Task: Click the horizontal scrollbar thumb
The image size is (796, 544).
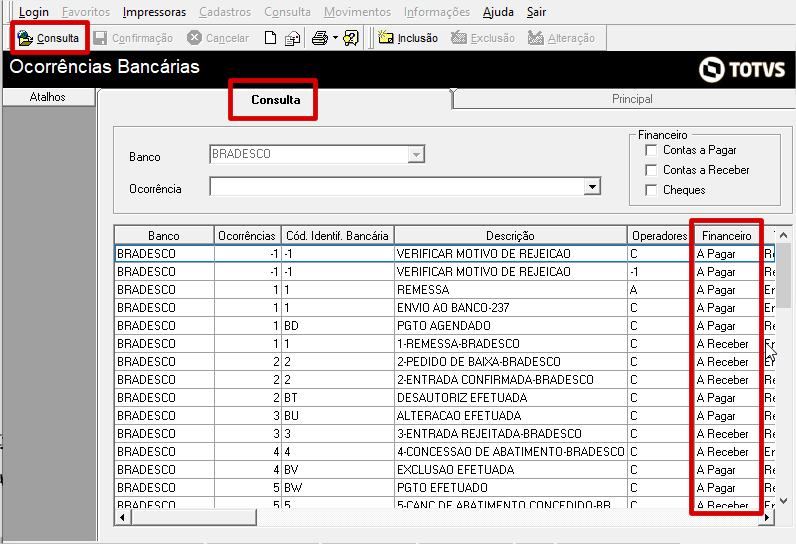Action: click(x=193, y=518)
